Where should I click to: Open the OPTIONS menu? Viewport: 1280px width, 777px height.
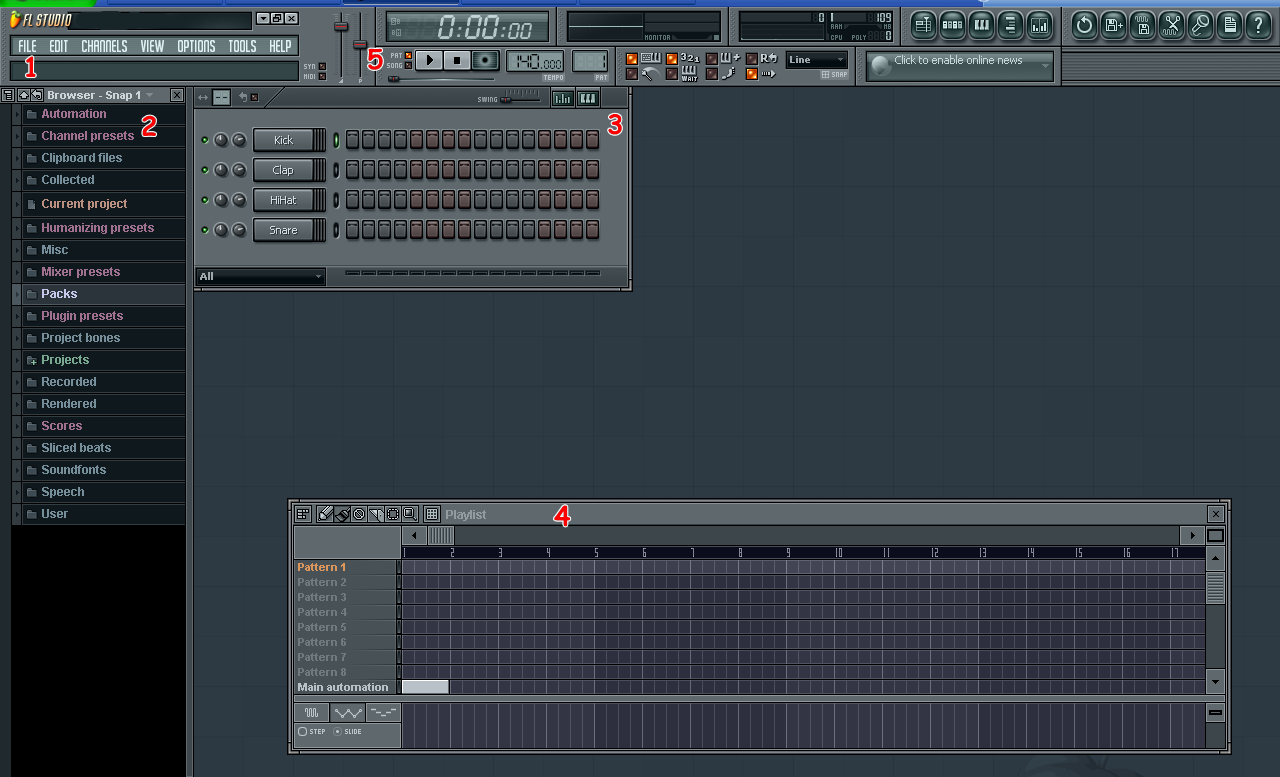[196, 46]
